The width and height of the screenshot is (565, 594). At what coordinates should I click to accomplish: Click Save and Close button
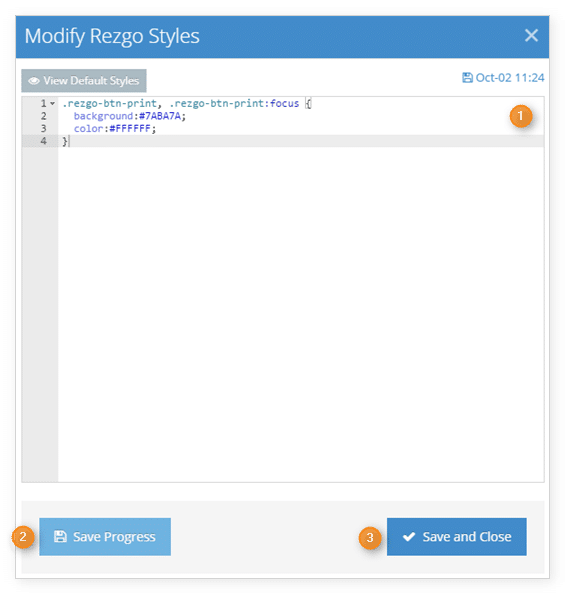click(456, 536)
